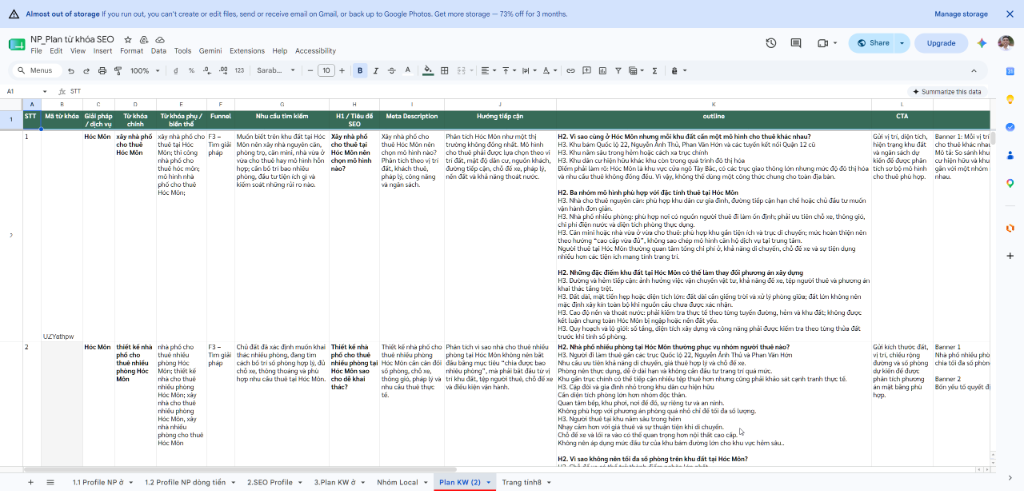Screen dimensions: 1024x491
Task: Click the Upgrade button
Action: click(940, 43)
